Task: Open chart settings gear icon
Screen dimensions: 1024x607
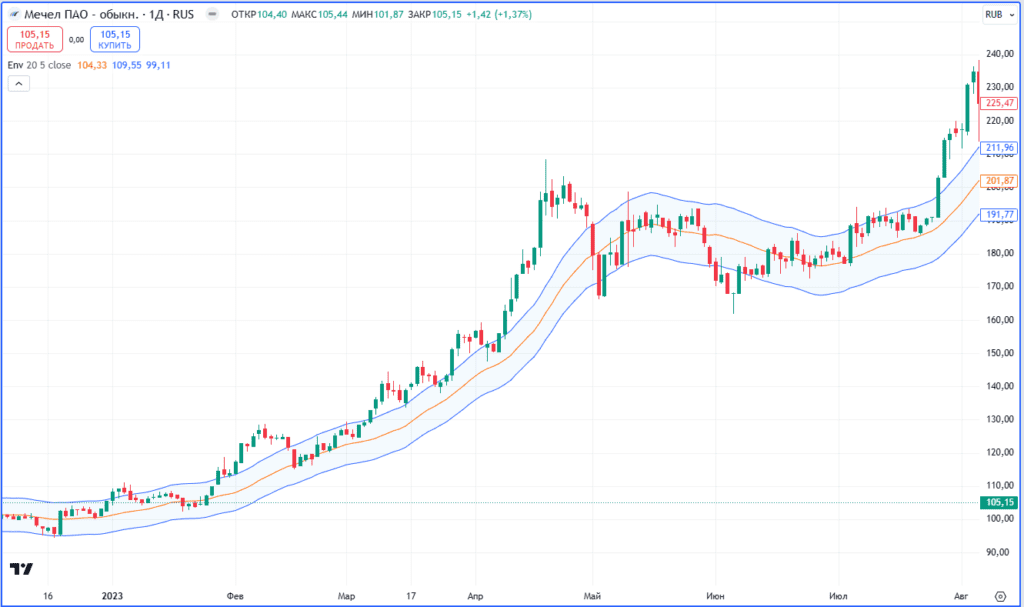Action: (1000, 596)
